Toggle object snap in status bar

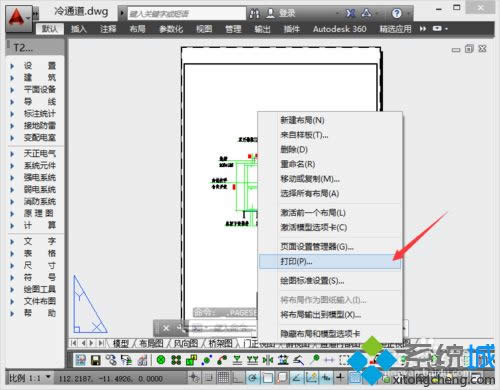pos(267,378)
